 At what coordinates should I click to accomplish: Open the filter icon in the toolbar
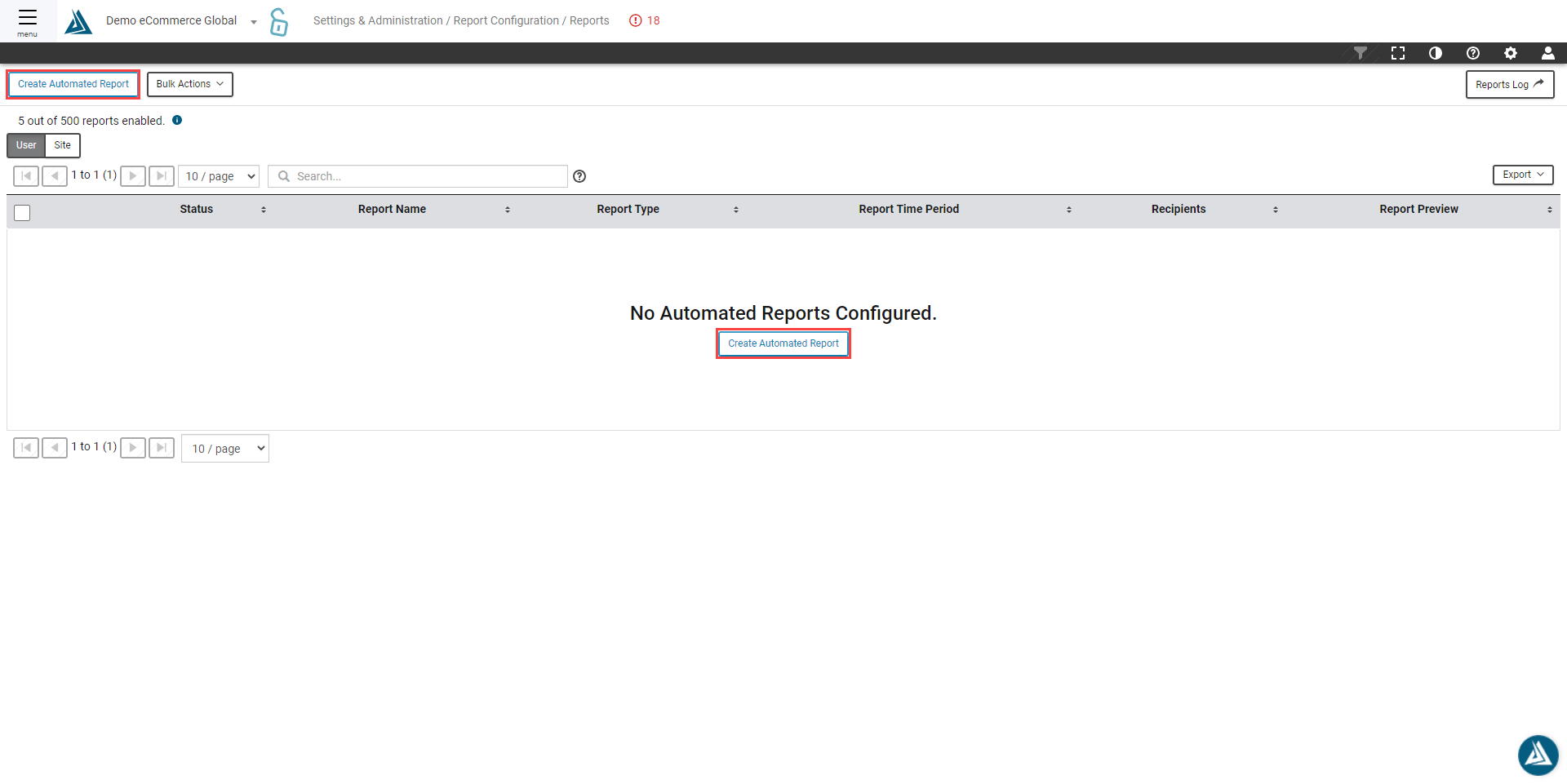[x=1361, y=53]
